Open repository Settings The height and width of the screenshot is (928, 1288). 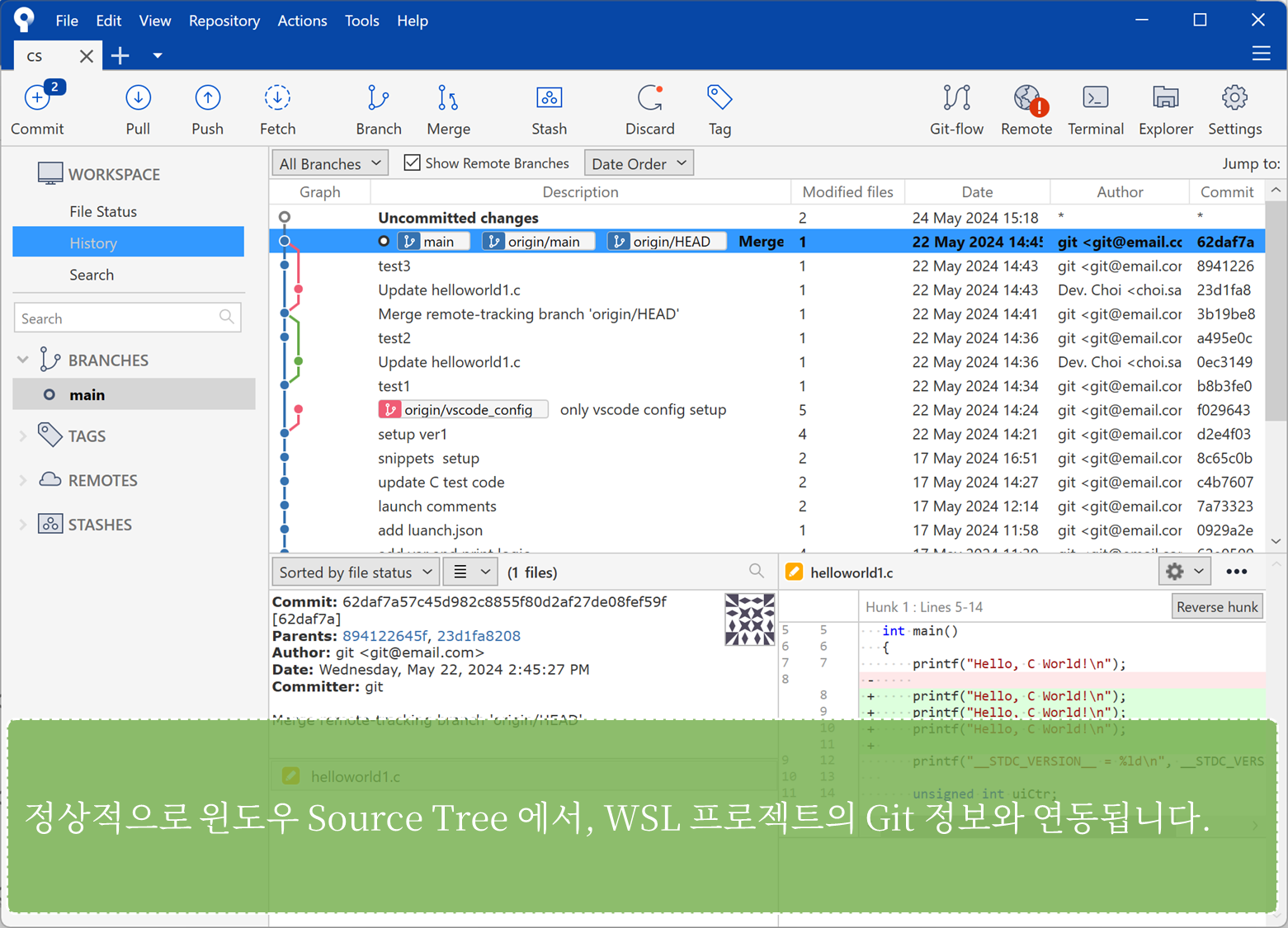click(1234, 109)
